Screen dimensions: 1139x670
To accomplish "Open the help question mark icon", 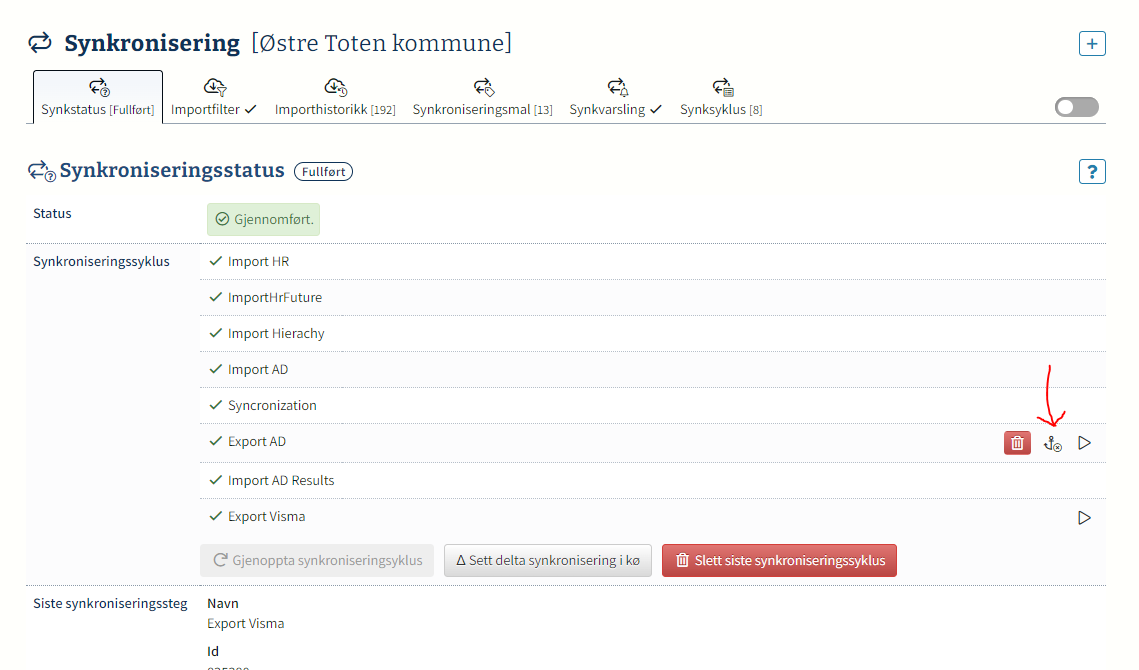I will point(1092,172).
